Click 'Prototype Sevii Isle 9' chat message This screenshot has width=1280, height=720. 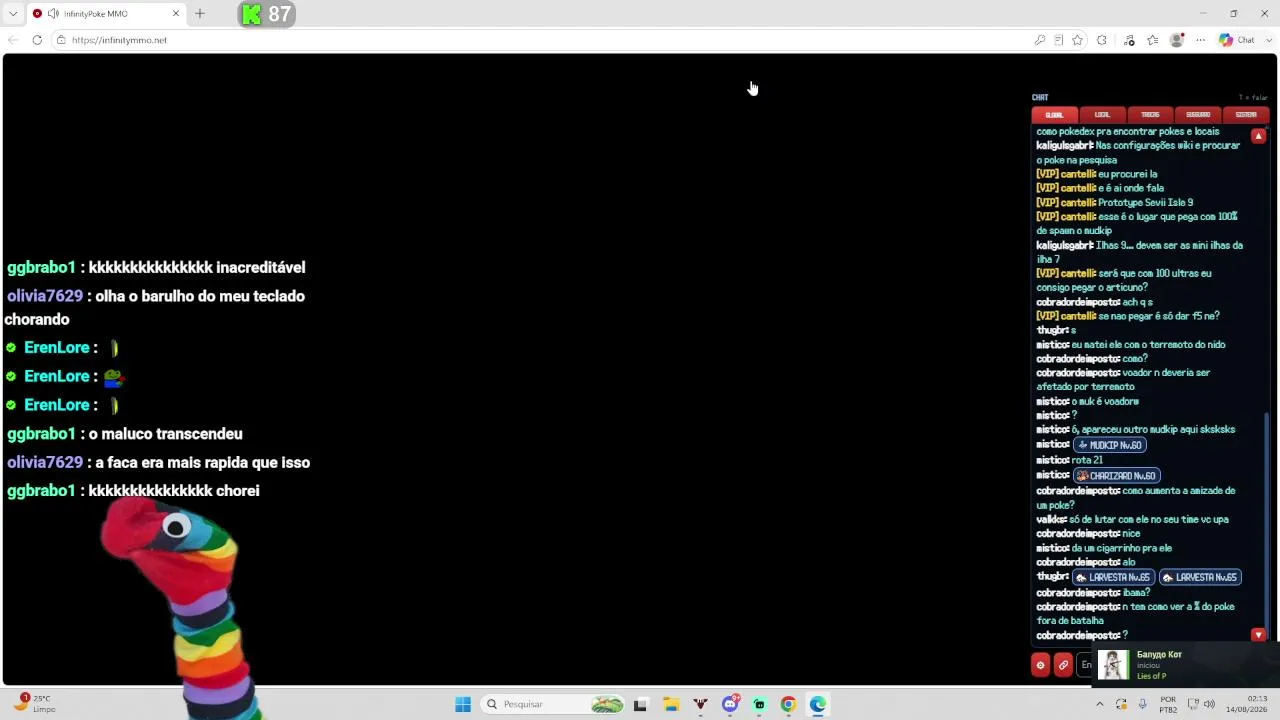1145,203
